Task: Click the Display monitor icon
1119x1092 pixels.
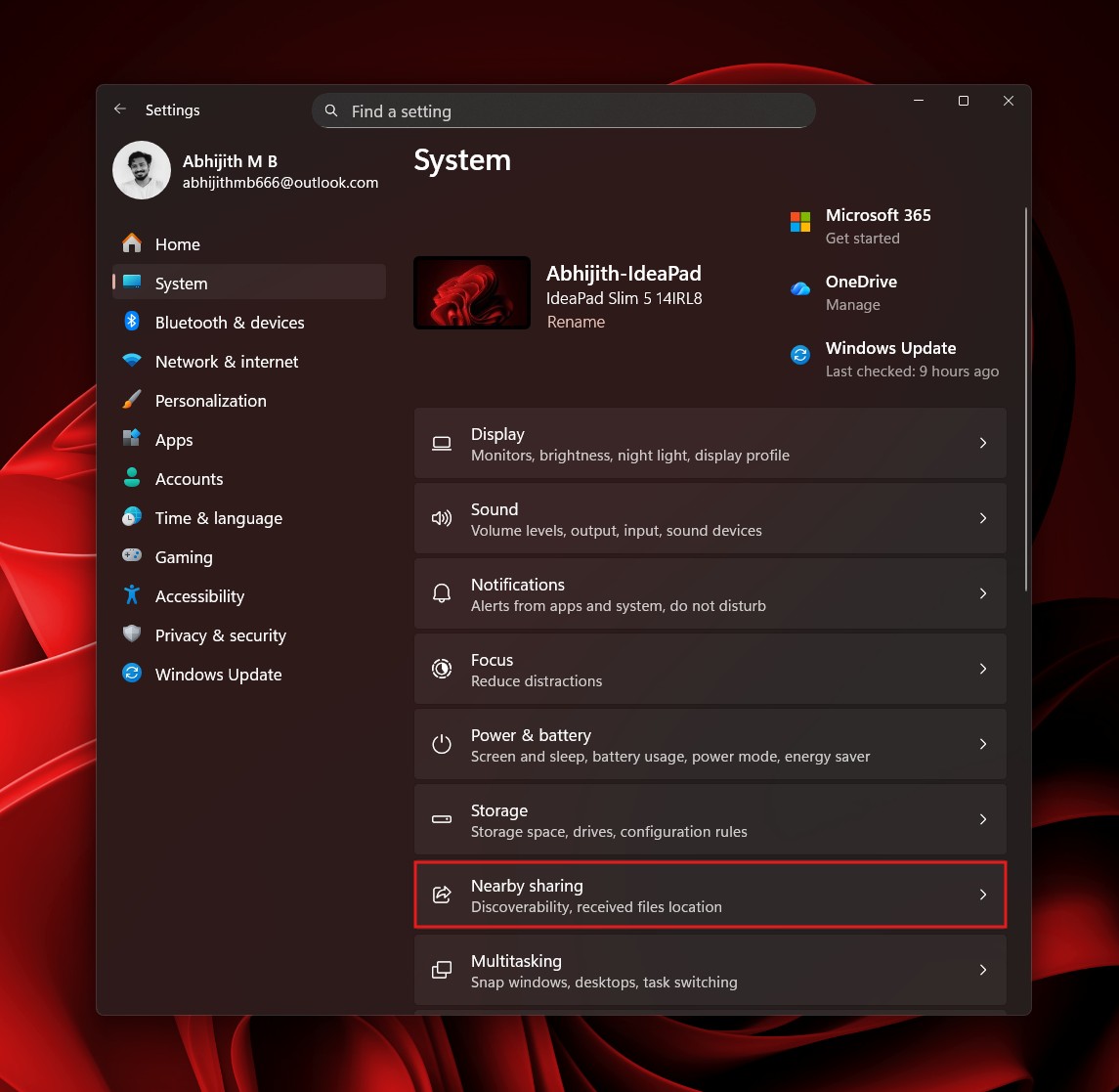Action: point(441,443)
